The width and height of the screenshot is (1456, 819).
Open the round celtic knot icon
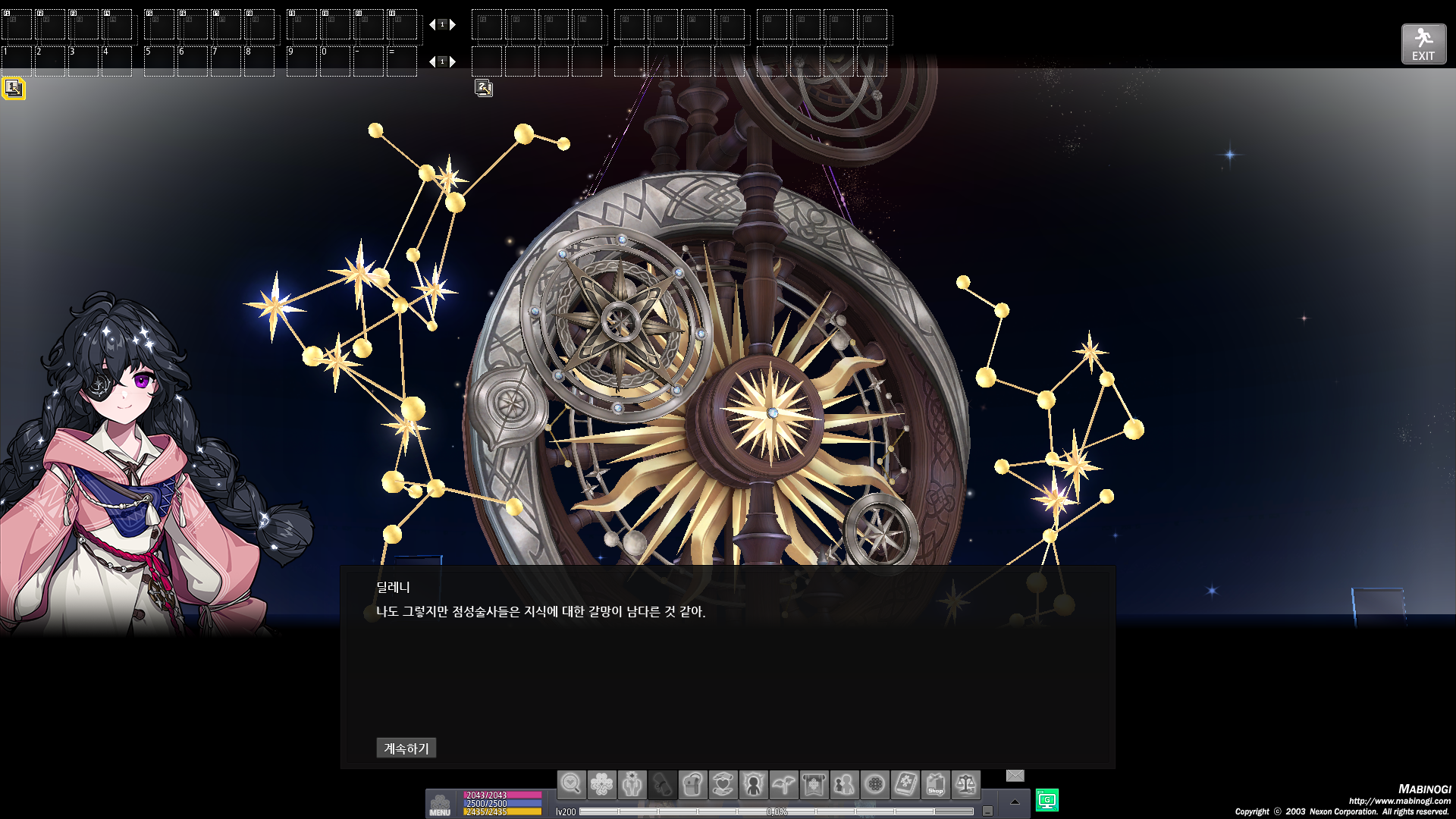tap(875, 784)
